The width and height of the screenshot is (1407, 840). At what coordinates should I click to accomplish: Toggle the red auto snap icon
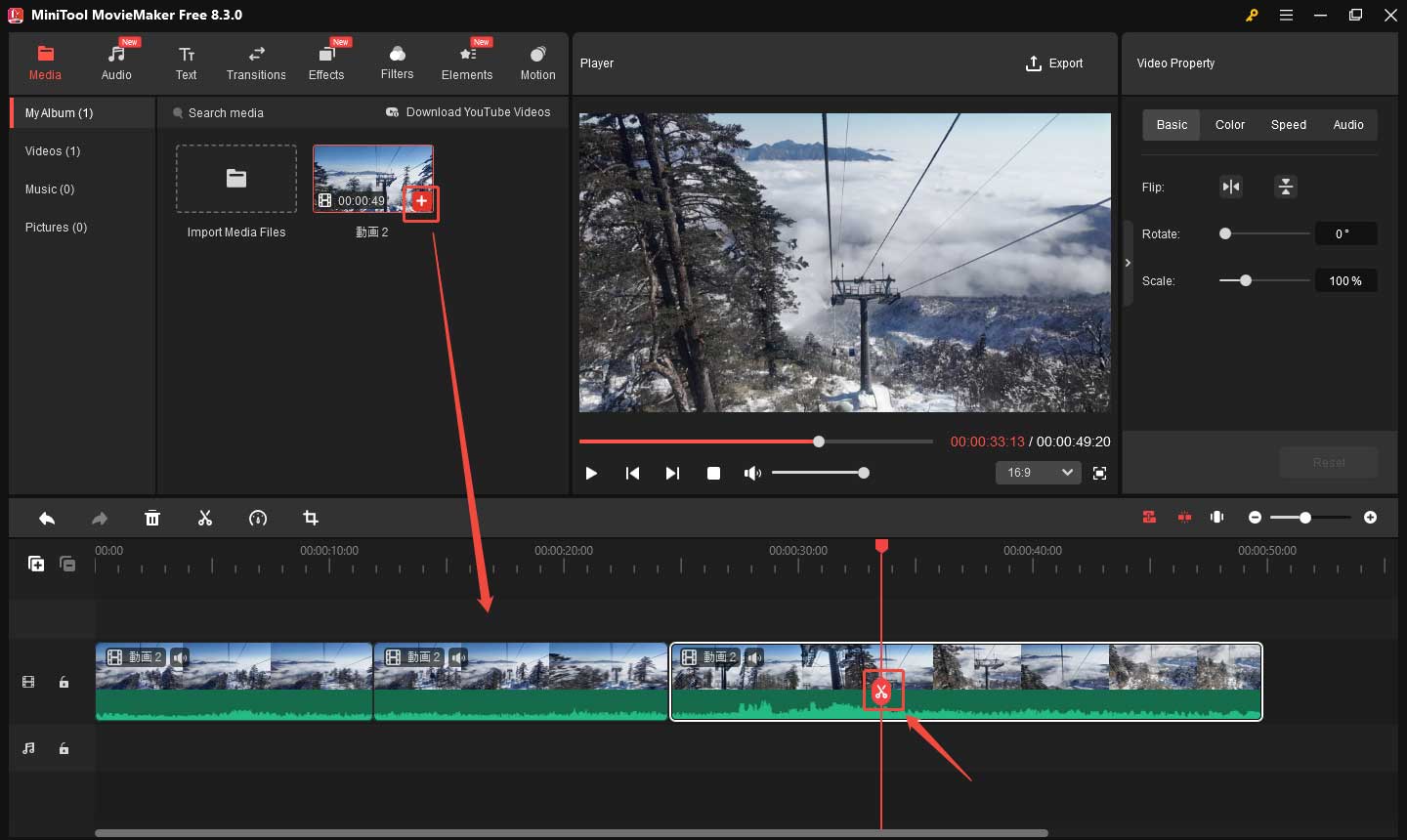(x=1149, y=517)
